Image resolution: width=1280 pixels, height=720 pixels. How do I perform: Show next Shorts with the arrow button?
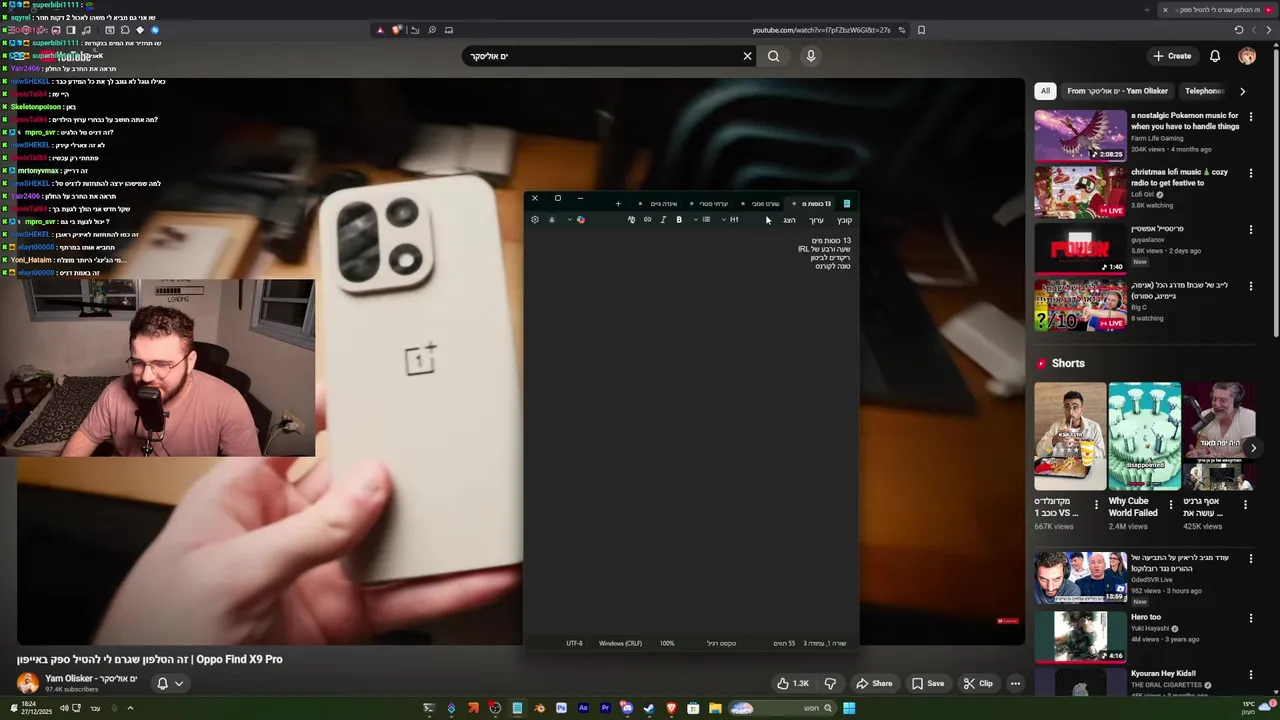pyautogui.click(x=1252, y=448)
